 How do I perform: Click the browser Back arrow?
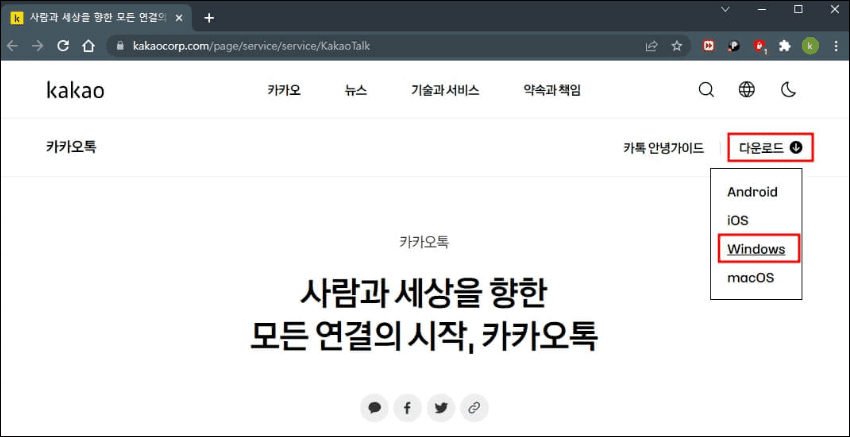coord(12,46)
